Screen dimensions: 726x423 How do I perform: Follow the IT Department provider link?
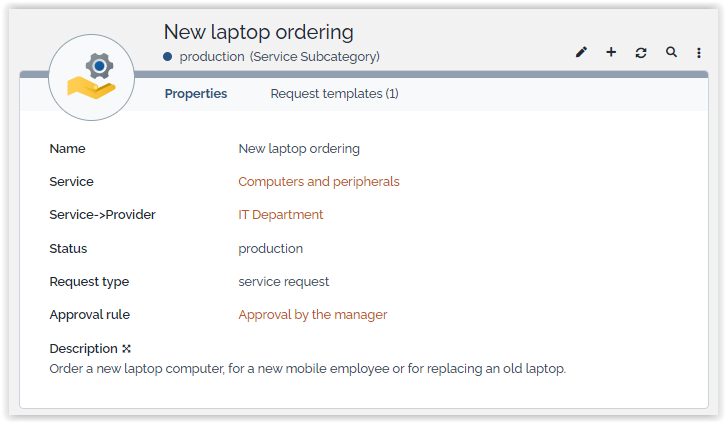[280, 215]
